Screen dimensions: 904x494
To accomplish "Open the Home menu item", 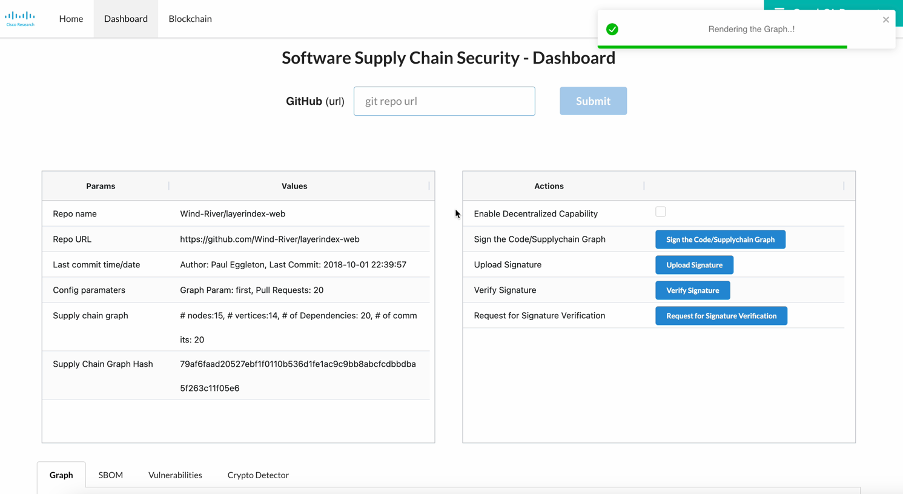I will pyautogui.click(x=71, y=19).
